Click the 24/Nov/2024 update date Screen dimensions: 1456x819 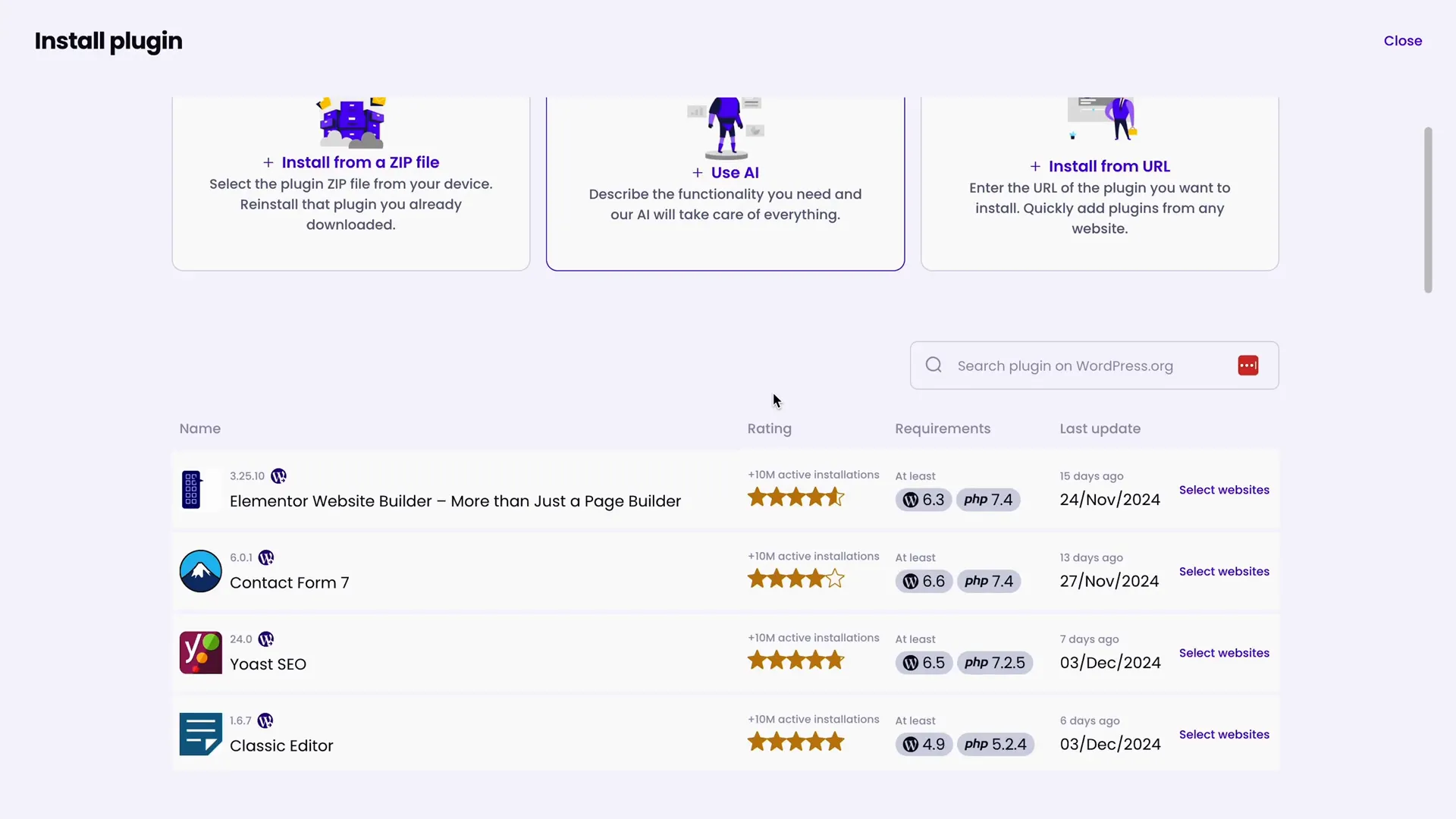pyautogui.click(x=1110, y=500)
